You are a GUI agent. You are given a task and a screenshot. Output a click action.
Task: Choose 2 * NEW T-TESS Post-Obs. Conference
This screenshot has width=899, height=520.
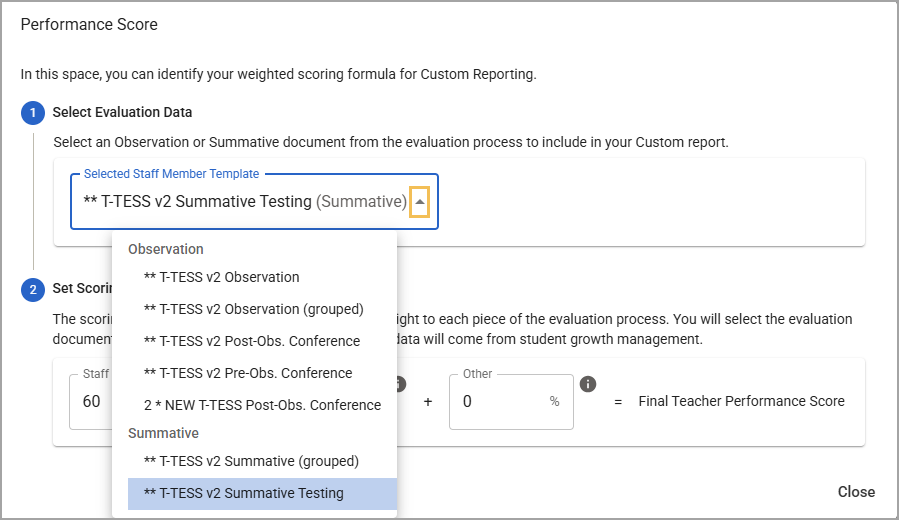(x=262, y=405)
